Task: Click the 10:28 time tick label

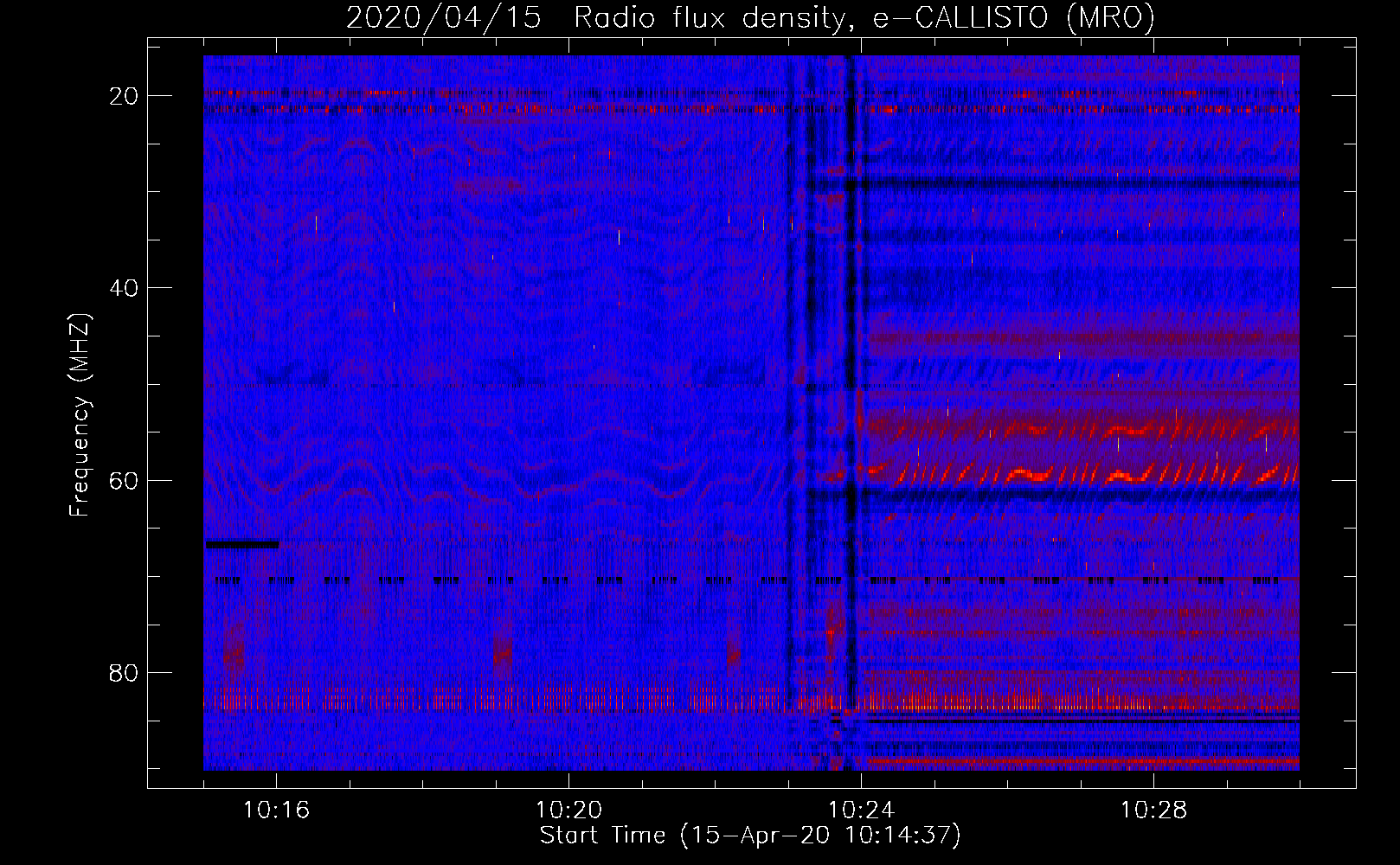Action: tap(1153, 811)
